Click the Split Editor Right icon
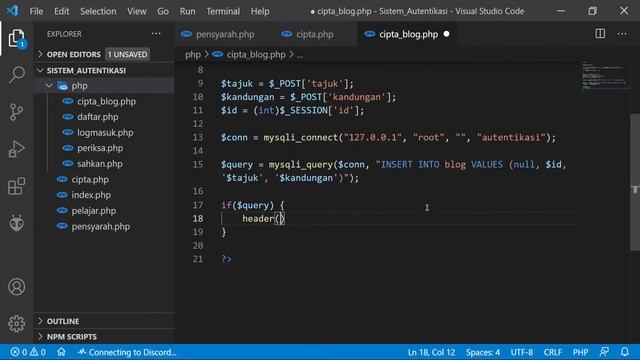Image resolution: width=640 pixels, height=360 pixels. (600, 34)
